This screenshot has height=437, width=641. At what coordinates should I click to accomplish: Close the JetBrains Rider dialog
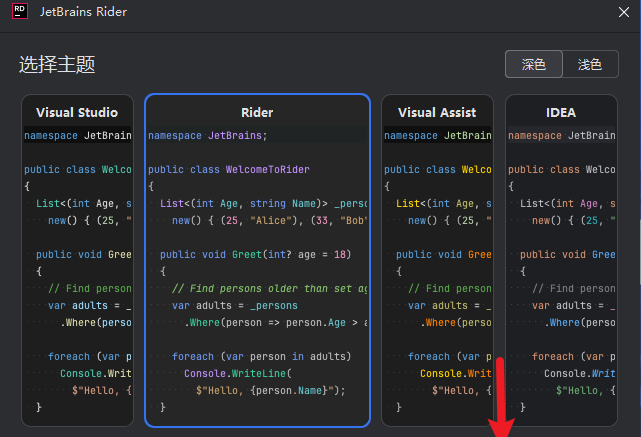623,12
